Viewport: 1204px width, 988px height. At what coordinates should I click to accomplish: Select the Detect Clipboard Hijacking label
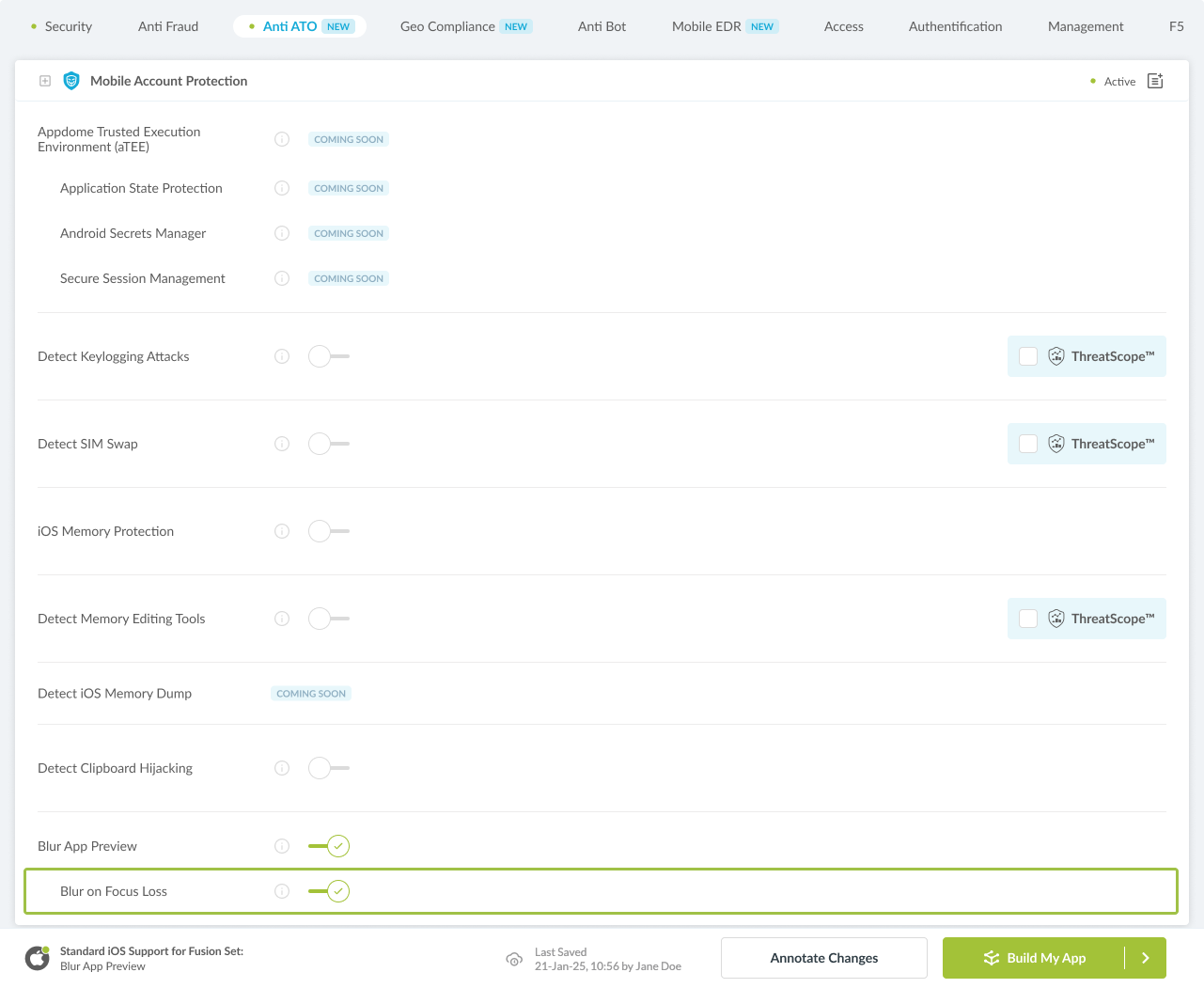pos(115,768)
